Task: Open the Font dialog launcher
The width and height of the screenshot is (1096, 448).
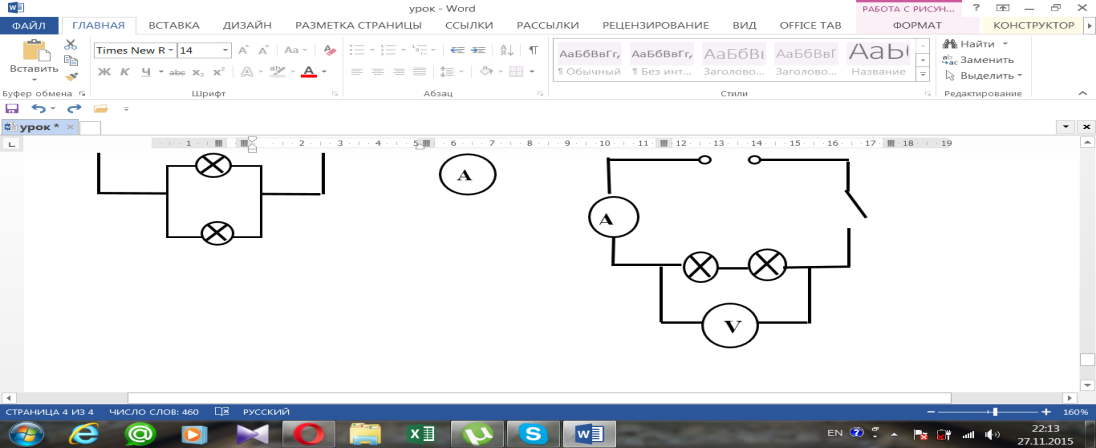Action: [334, 93]
